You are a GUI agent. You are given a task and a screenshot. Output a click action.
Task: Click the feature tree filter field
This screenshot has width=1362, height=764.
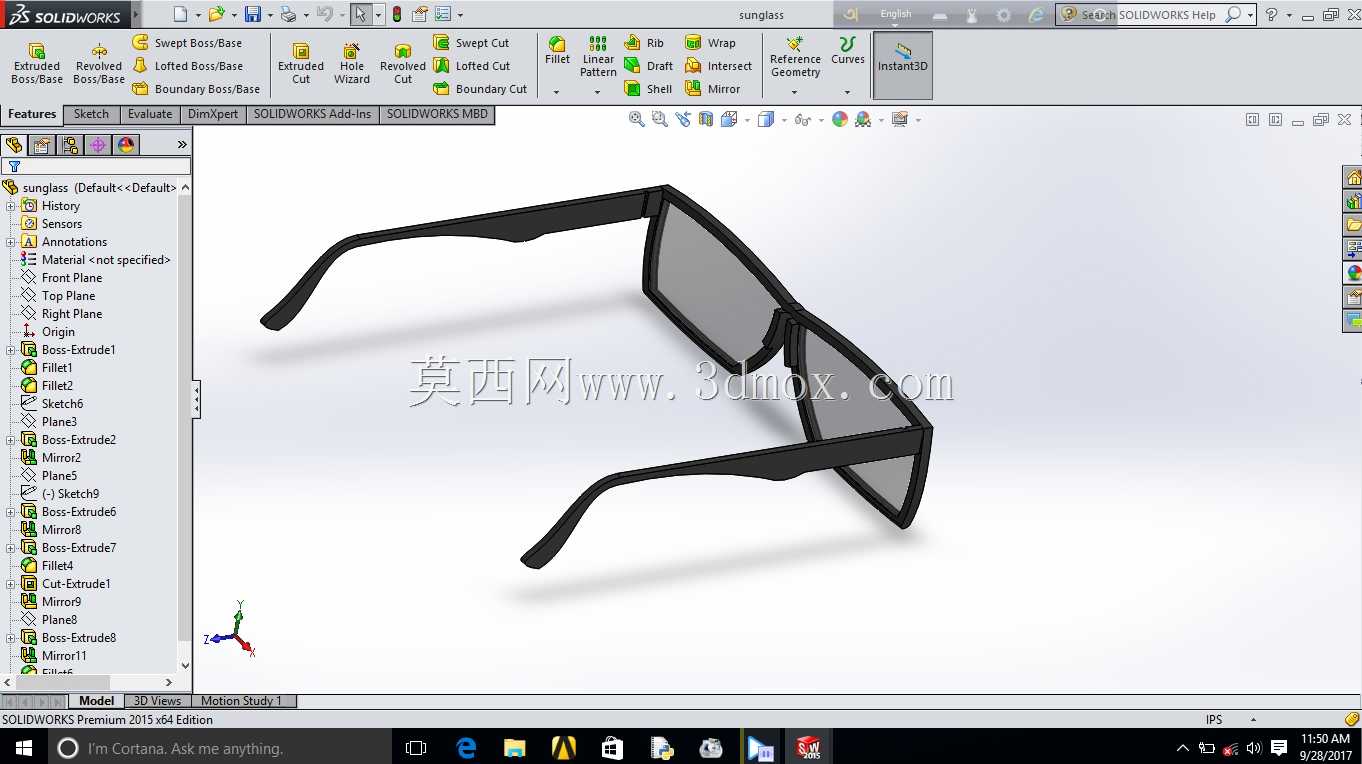[x=96, y=166]
